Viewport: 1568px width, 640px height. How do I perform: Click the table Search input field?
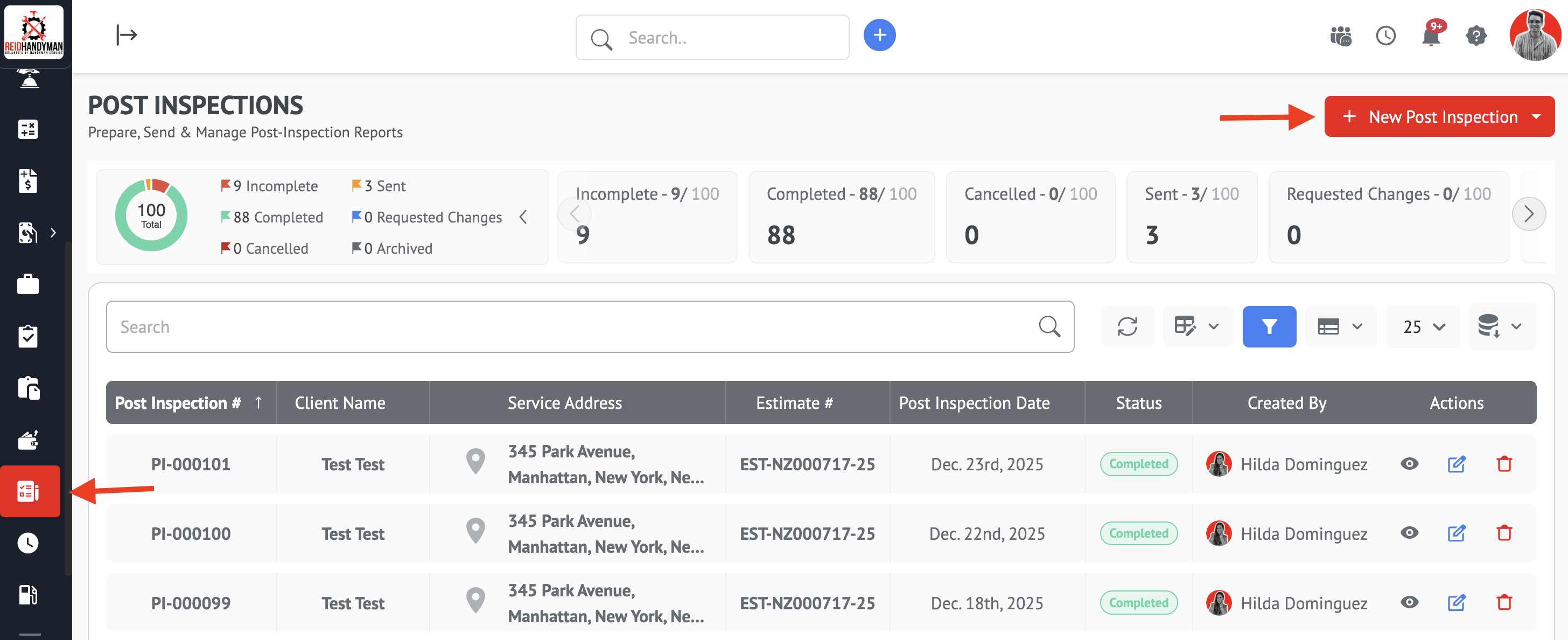(572, 327)
